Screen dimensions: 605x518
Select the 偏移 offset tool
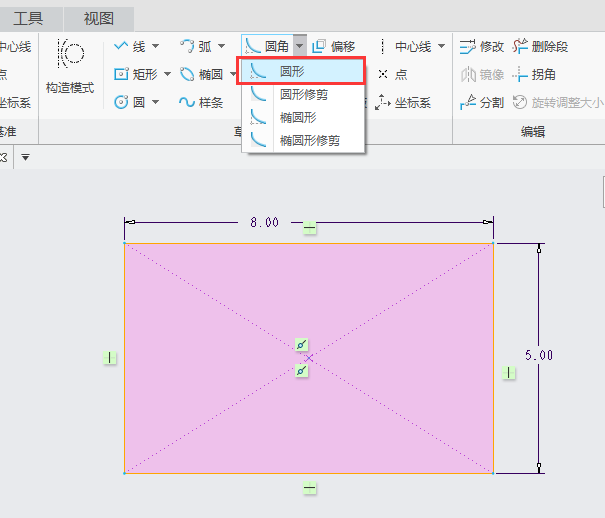[333, 47]
